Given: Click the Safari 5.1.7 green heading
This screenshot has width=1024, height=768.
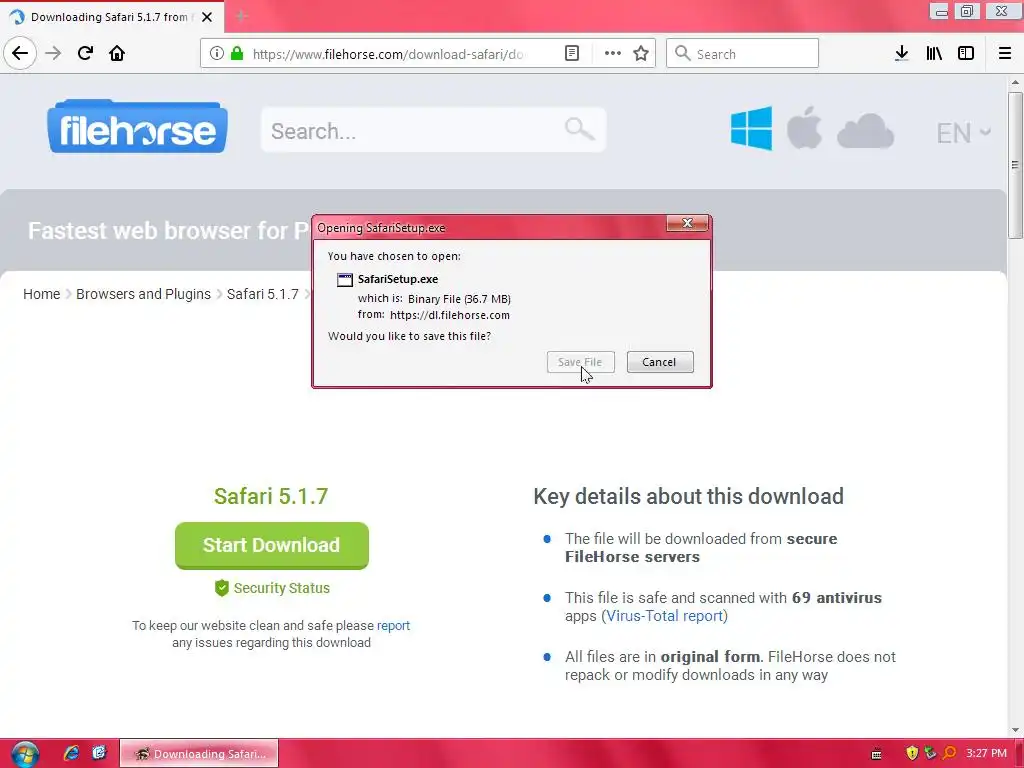Looking at the screenshot, I should (271, 496).
